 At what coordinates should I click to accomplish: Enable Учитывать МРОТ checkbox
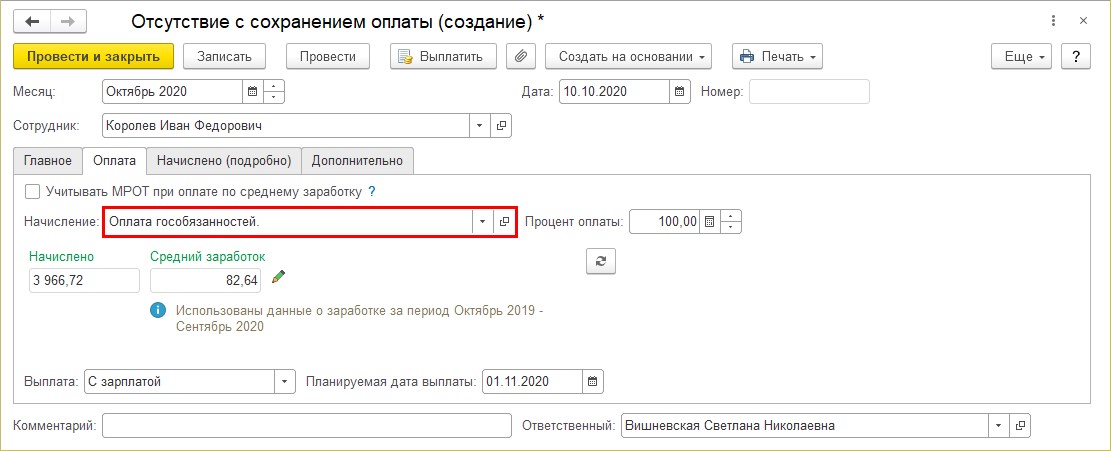[32, 191]
